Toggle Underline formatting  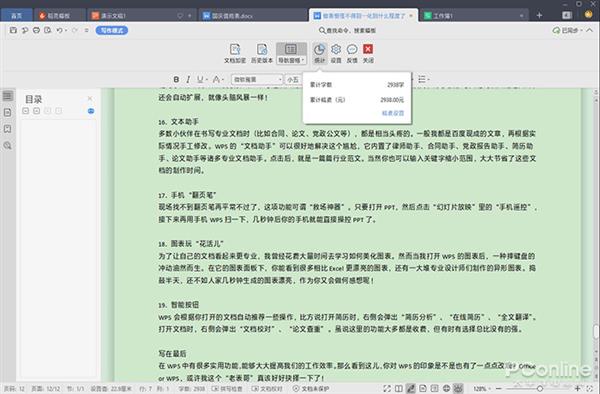(x=201, y=79)
